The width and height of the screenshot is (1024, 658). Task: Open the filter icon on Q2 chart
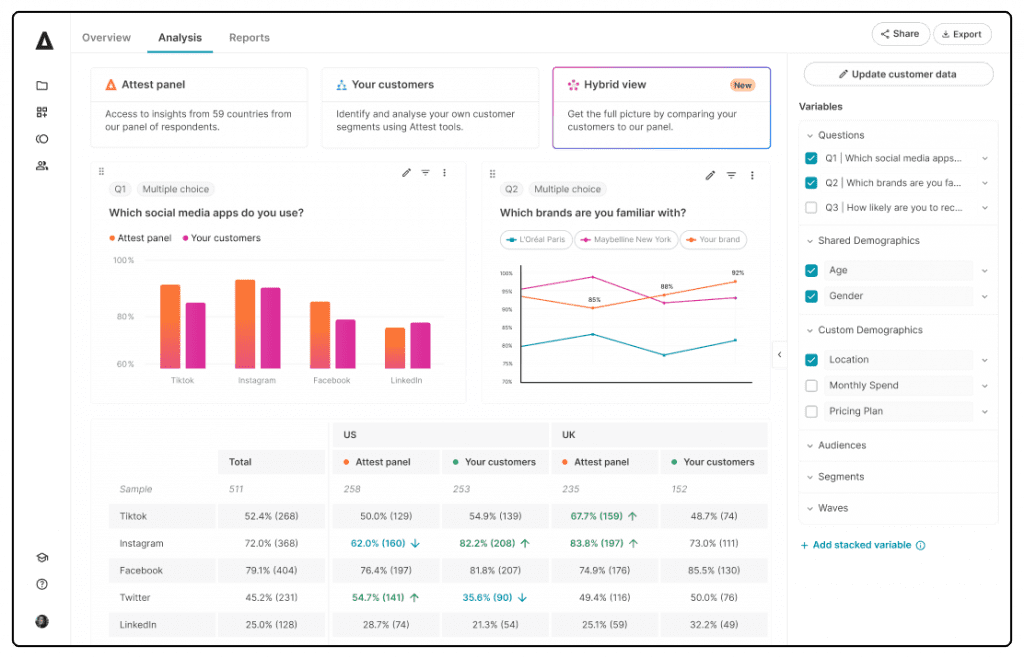tap(731, 176)
